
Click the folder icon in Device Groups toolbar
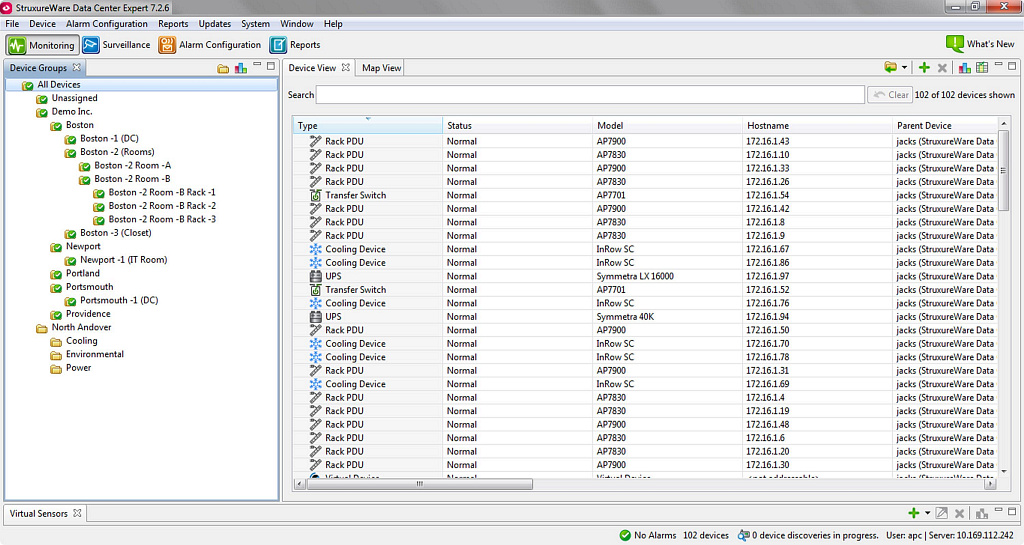[223, 68]
